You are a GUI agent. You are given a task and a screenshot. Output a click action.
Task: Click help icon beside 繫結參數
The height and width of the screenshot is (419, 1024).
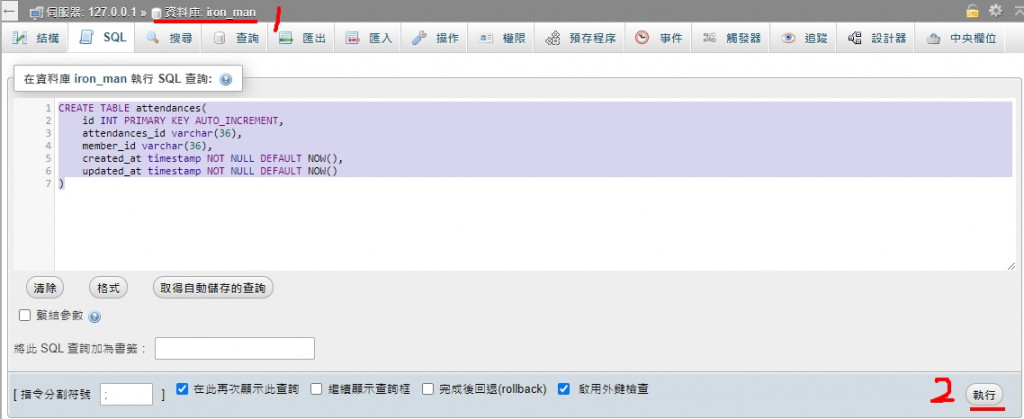(94, 317)
